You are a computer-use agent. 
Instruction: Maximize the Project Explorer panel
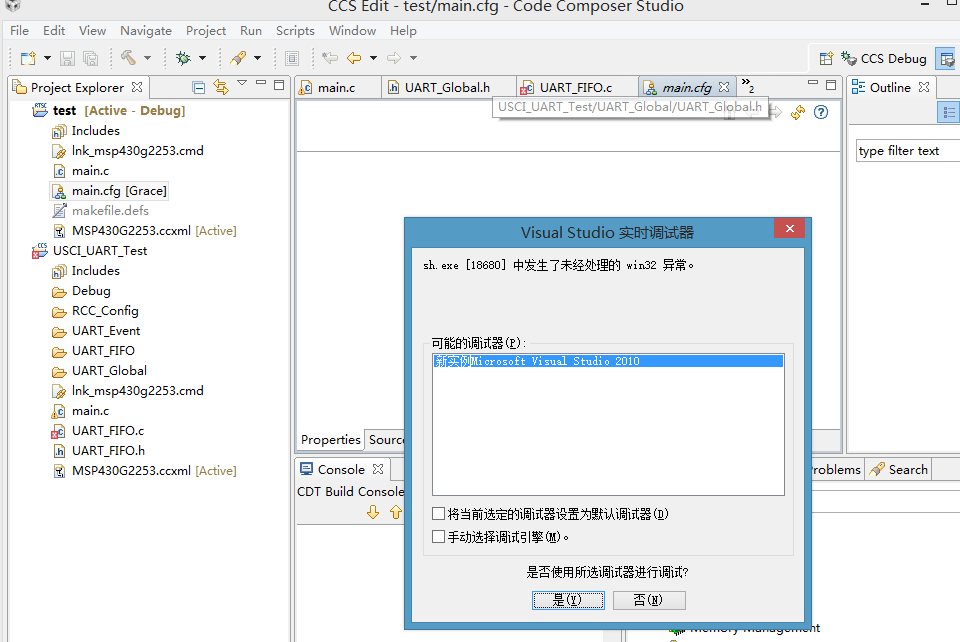click(279, 85)
